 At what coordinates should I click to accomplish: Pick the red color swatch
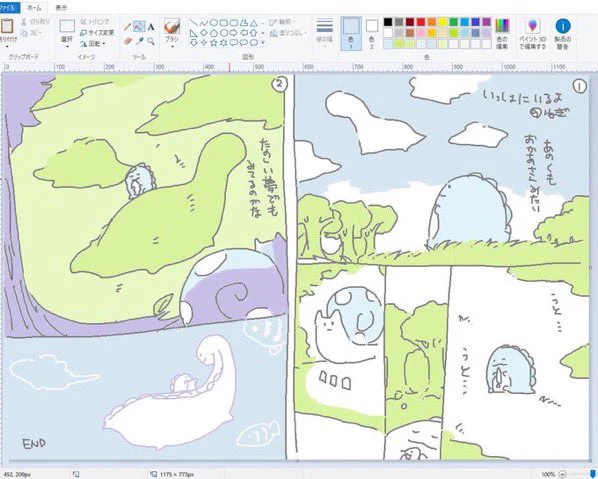tap(421, 22)
